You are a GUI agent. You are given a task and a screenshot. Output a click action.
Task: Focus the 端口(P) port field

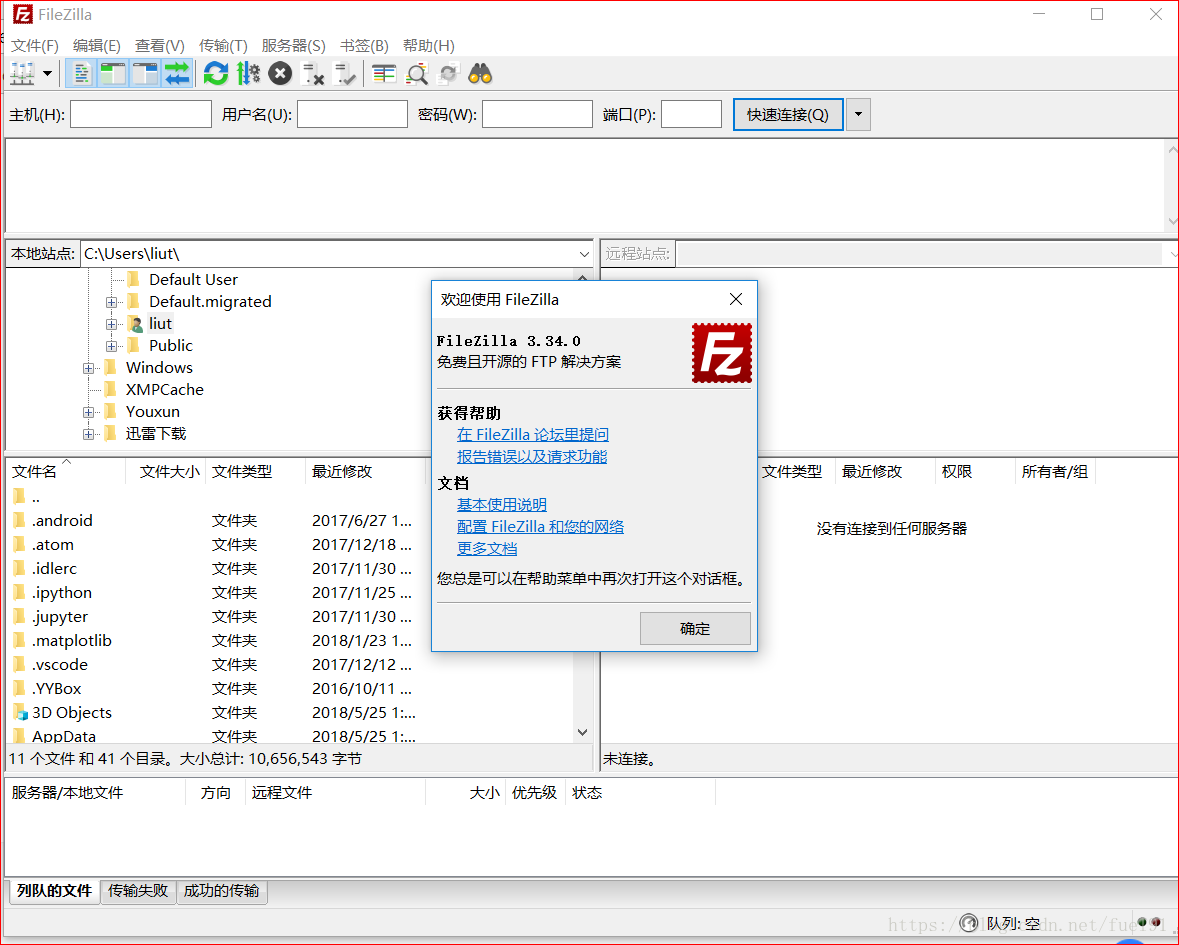[691, 114]
